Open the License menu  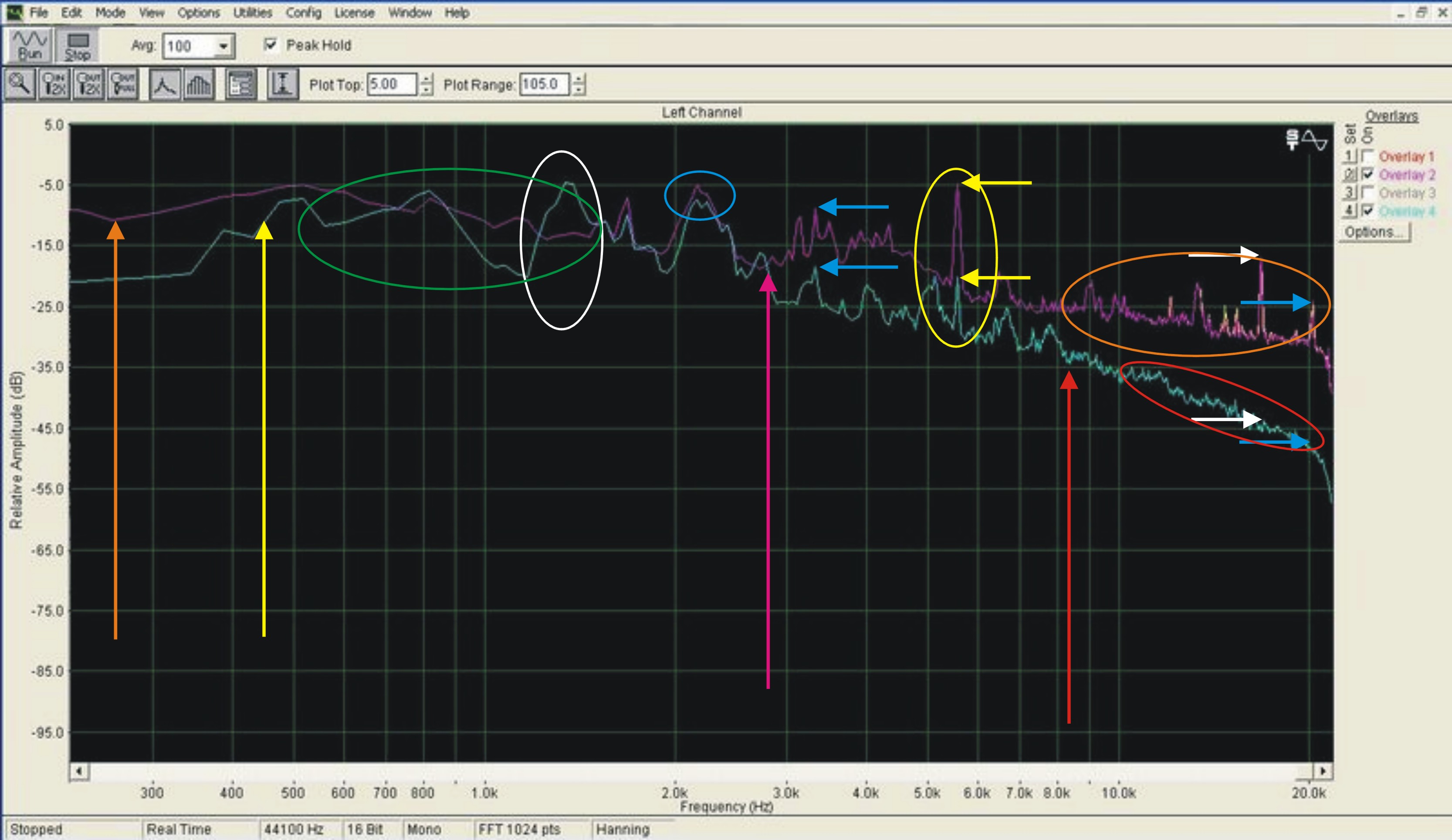tap(354, 13)
